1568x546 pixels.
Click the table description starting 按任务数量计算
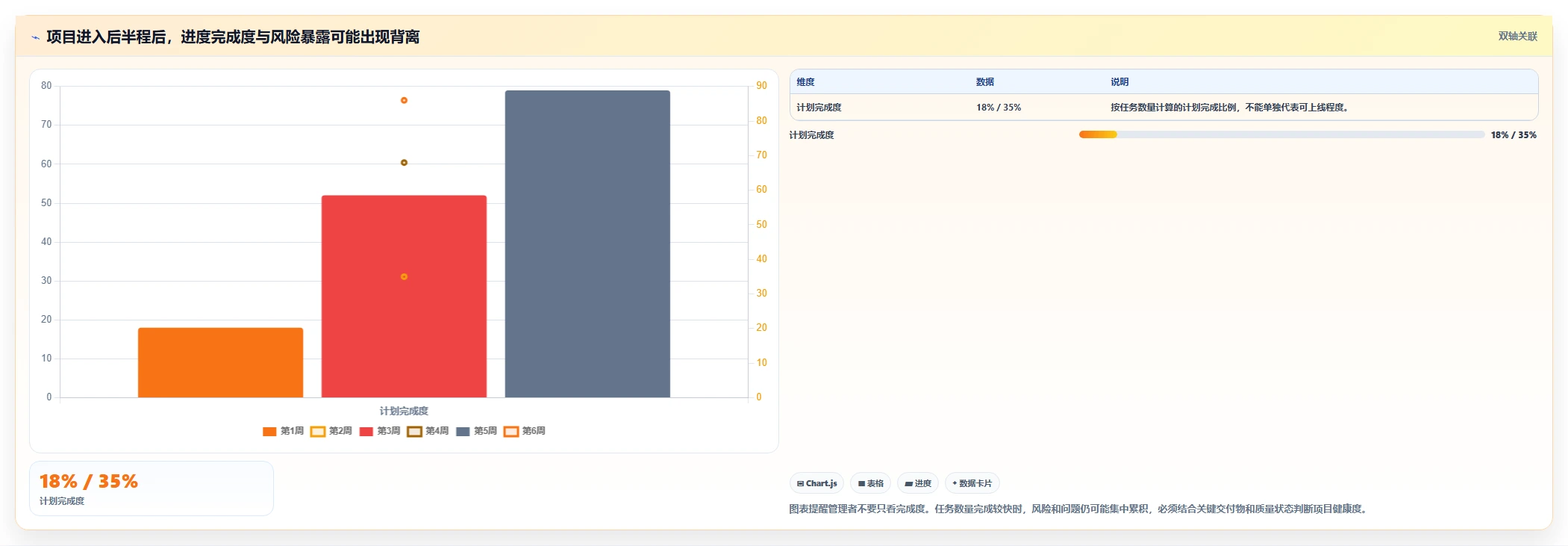pos(1229,108)
